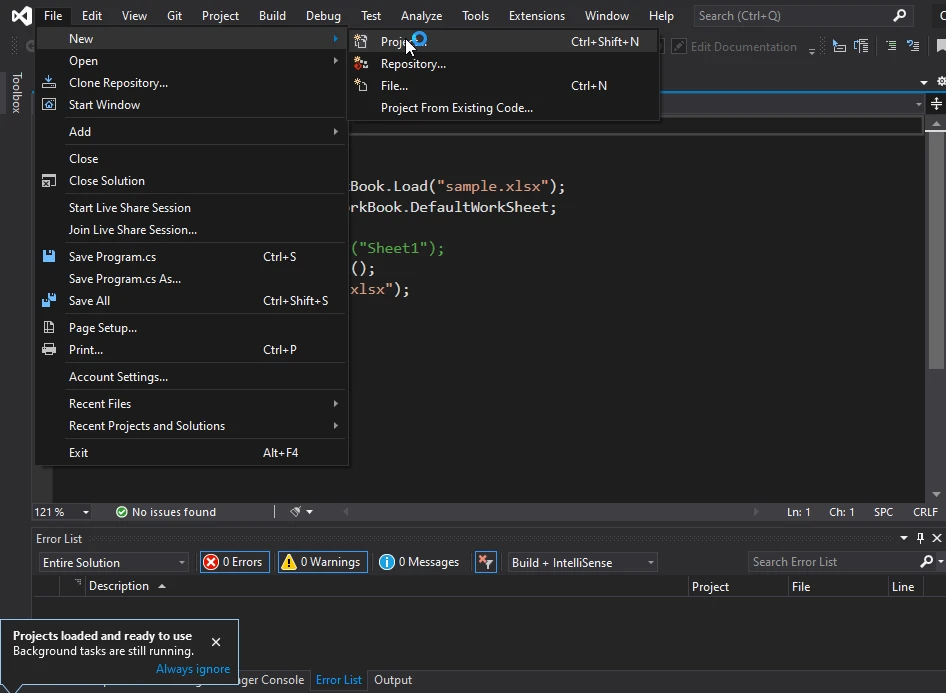Click the Clone Repository icon
The height and width of the screenshot is (693, 946).
[49, 83]
